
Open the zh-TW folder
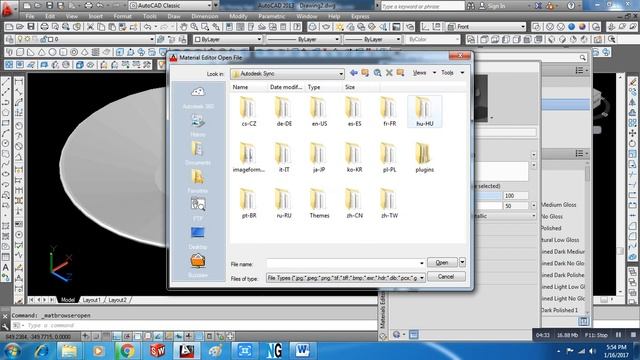[x=389, y=204]
